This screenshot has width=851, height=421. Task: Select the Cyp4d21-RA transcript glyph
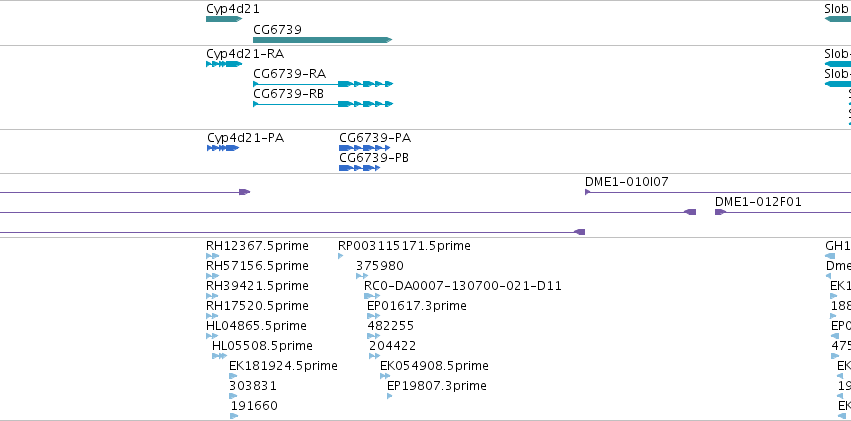224,64
